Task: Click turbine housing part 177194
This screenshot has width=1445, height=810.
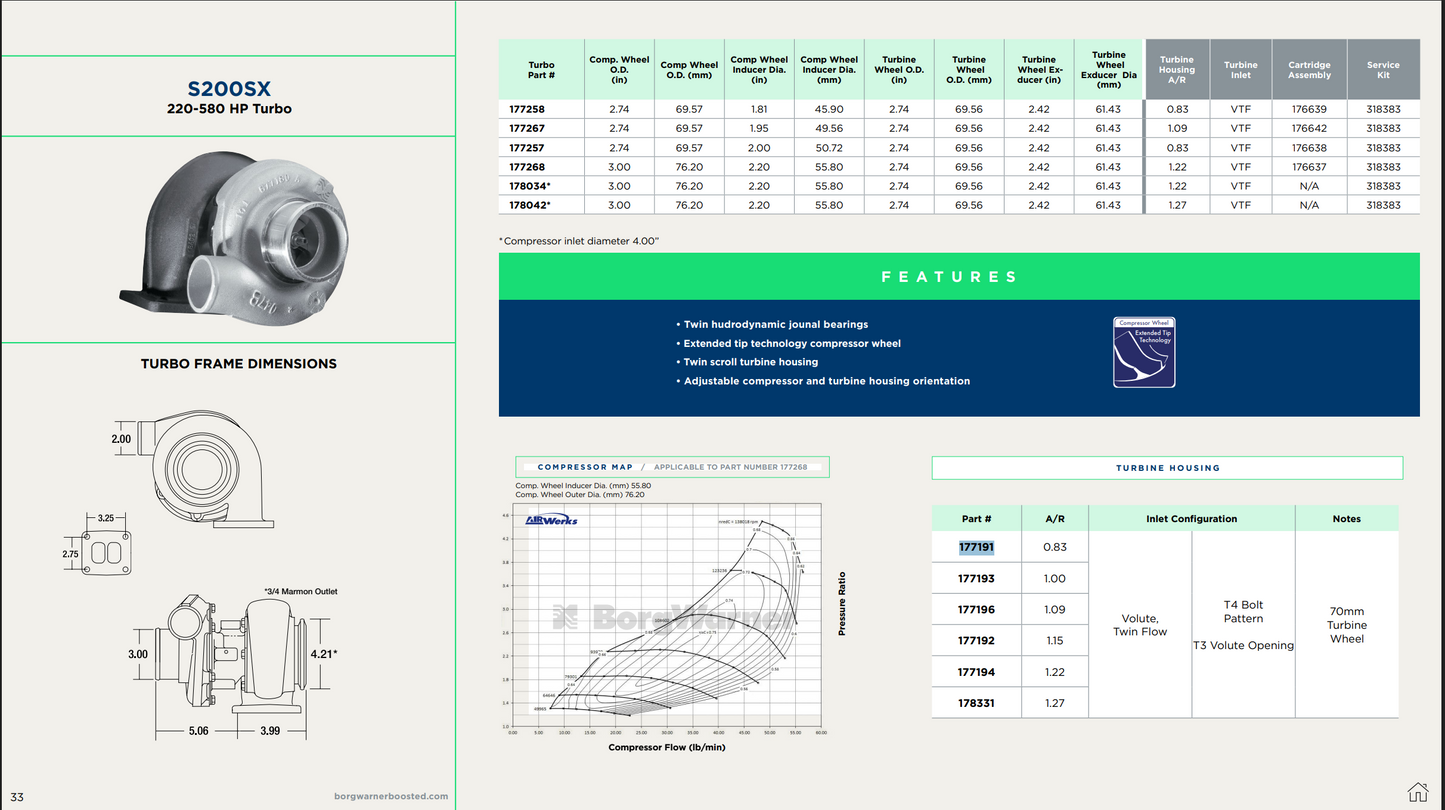Action: [x=975, y=672]
